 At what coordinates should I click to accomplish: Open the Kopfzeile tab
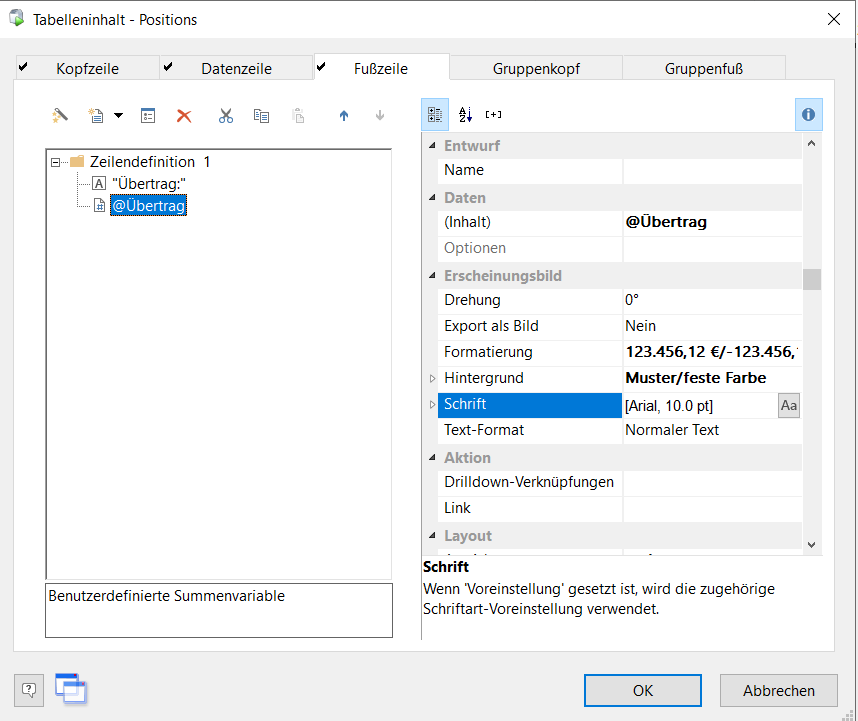88,68
